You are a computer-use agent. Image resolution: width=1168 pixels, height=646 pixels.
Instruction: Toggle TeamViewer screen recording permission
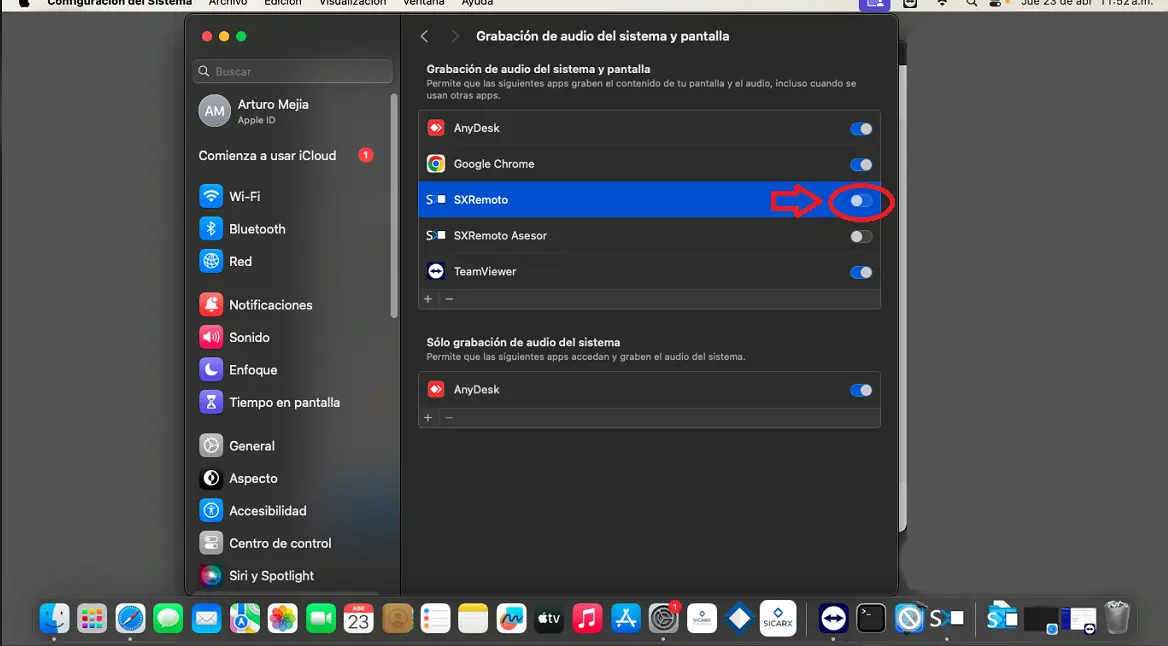coord(861,272)
